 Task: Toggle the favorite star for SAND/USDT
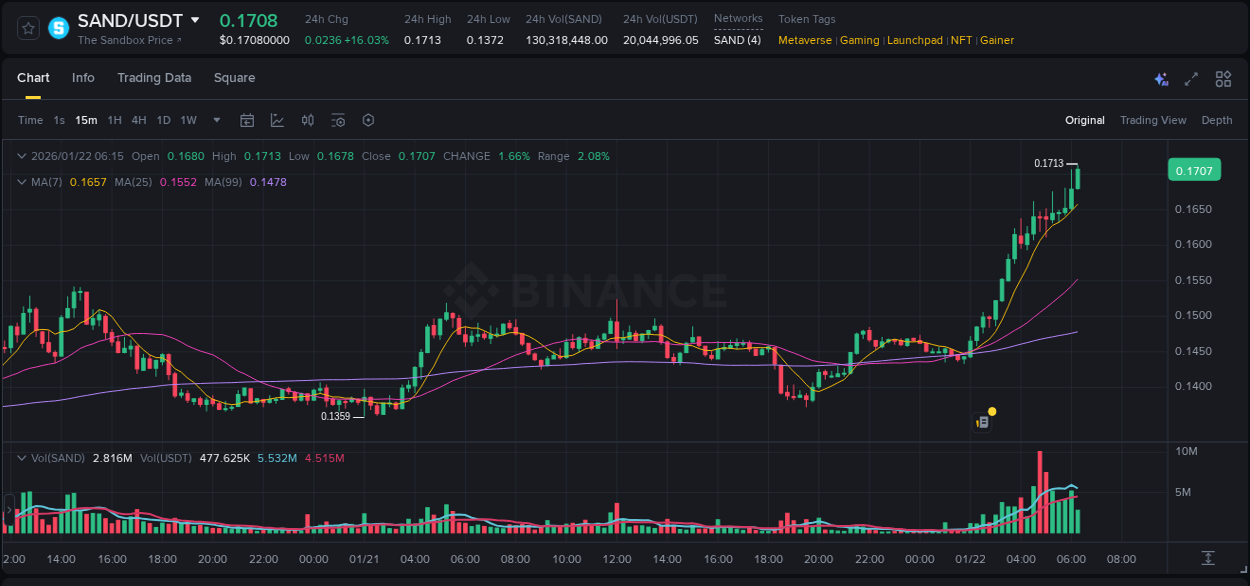tap(28, 27)
